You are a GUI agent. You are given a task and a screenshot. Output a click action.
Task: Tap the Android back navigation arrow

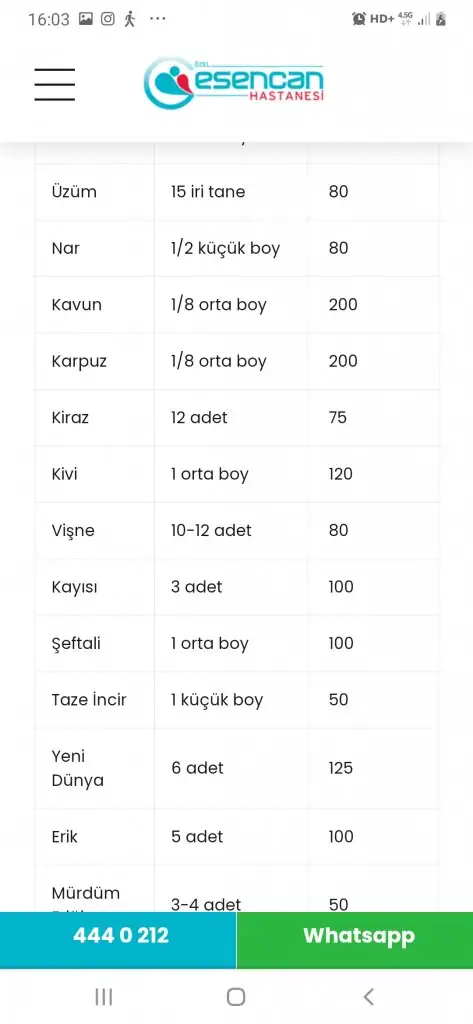(368, 997)
